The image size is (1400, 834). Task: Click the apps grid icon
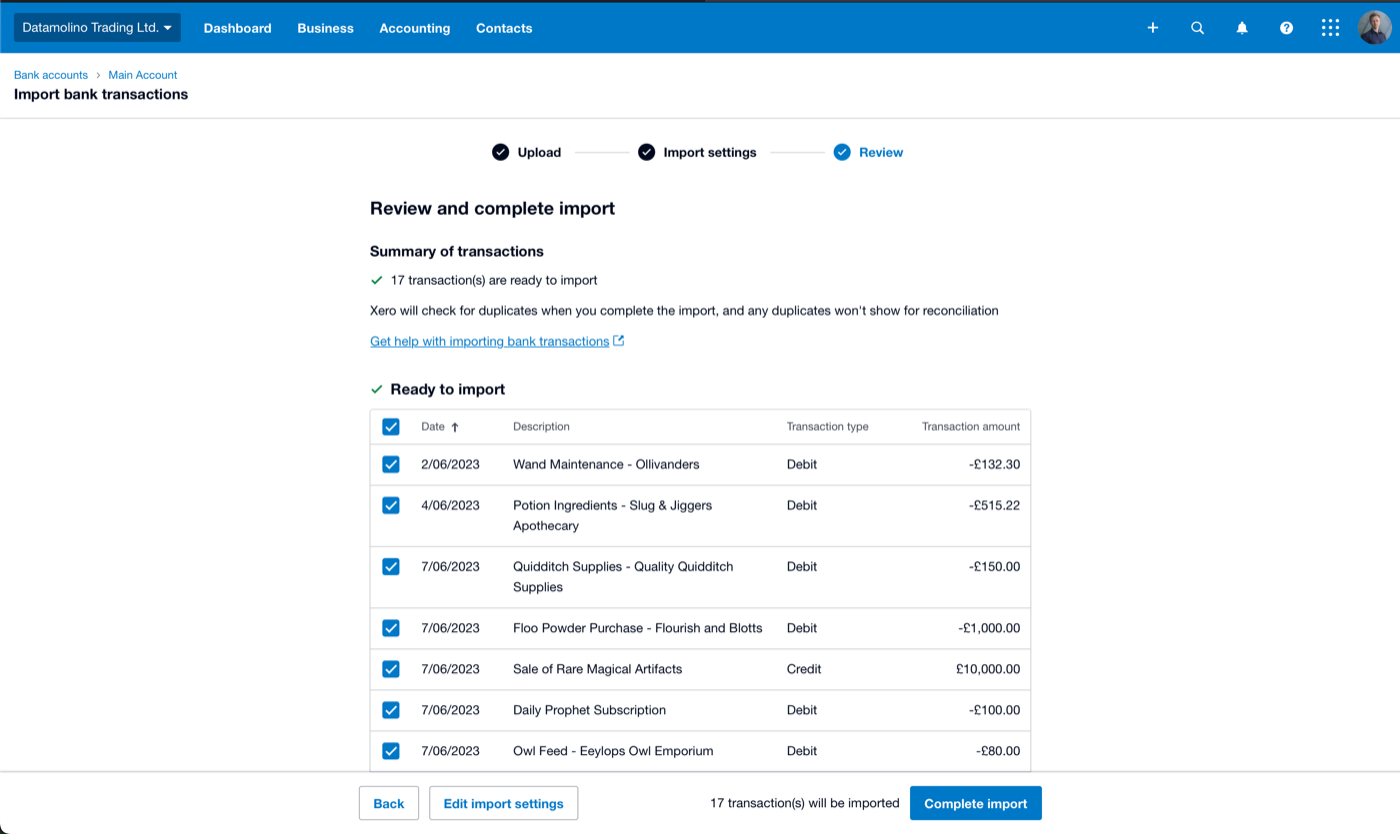point(1330,28)
